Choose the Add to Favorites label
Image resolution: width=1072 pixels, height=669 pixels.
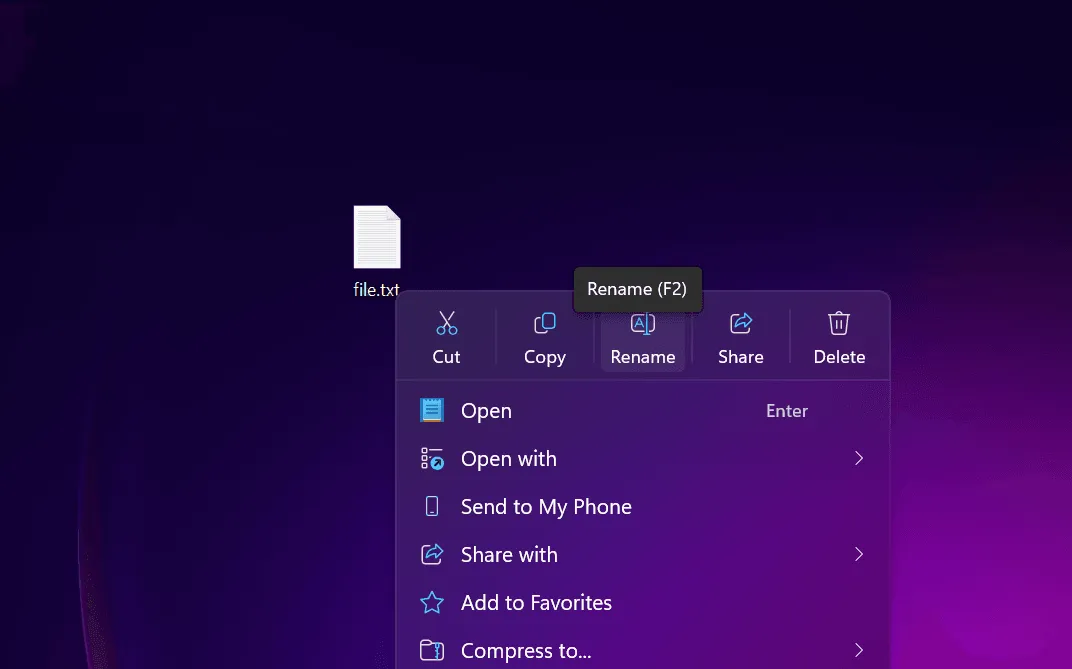pos(536,603)
